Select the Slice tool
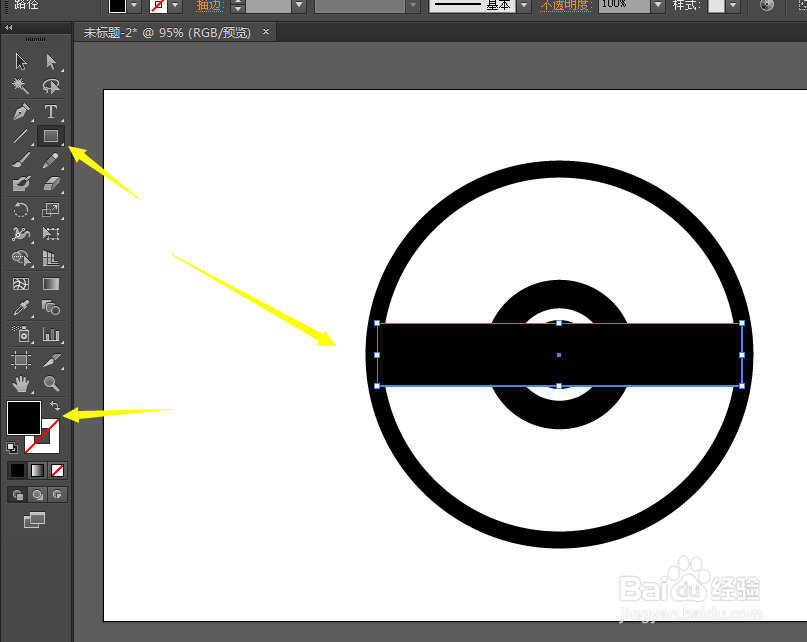 coord(51,359)
